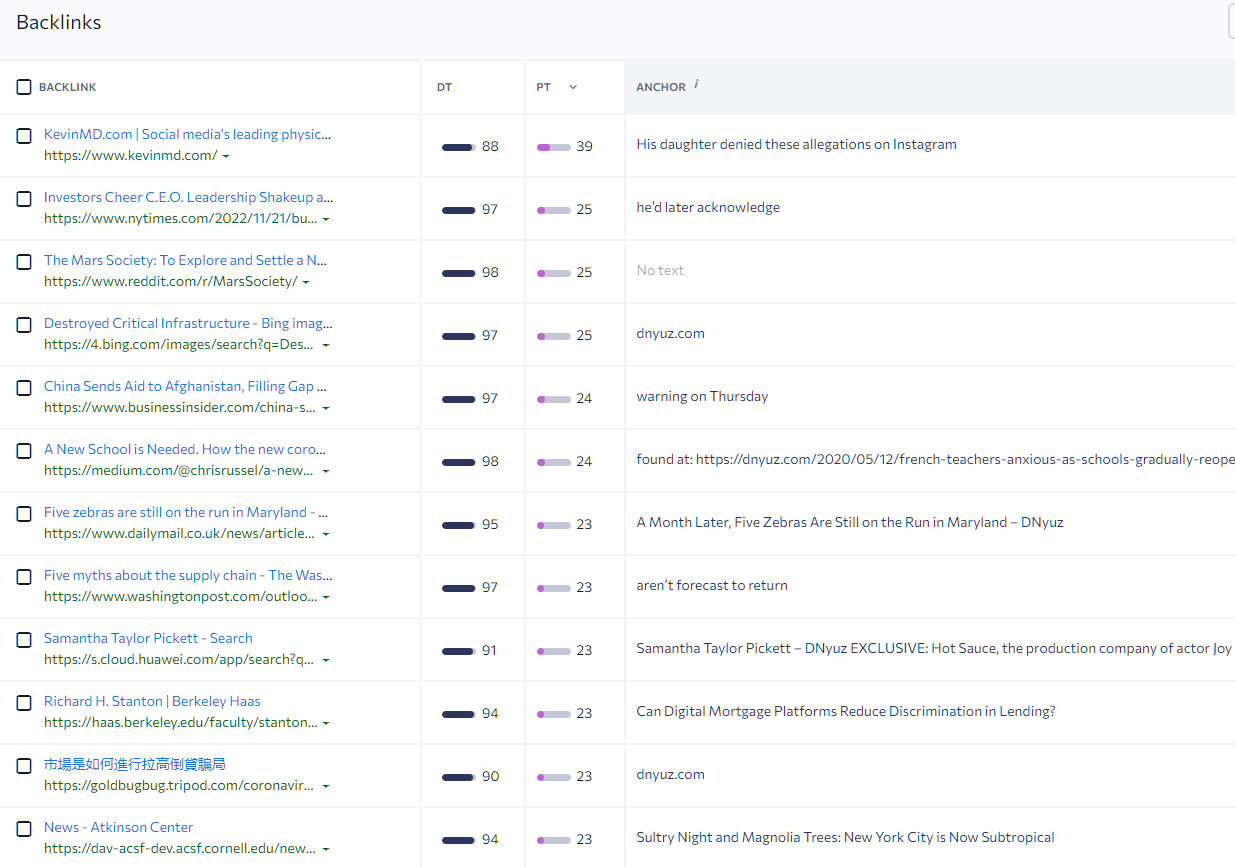Open A New School is Needed link
The width and height of the screenshot is (1235, 867).
click(x=185, y=449)
